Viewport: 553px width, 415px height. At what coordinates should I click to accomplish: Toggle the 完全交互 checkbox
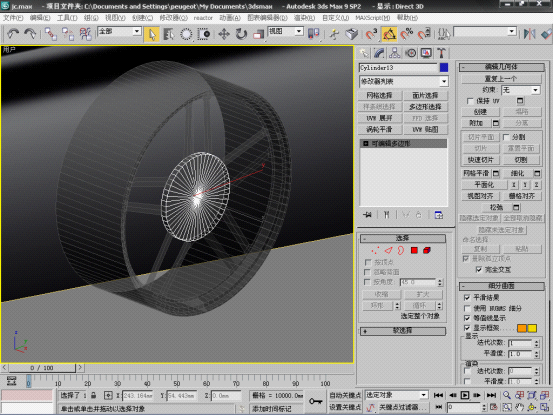pos(479,270)
